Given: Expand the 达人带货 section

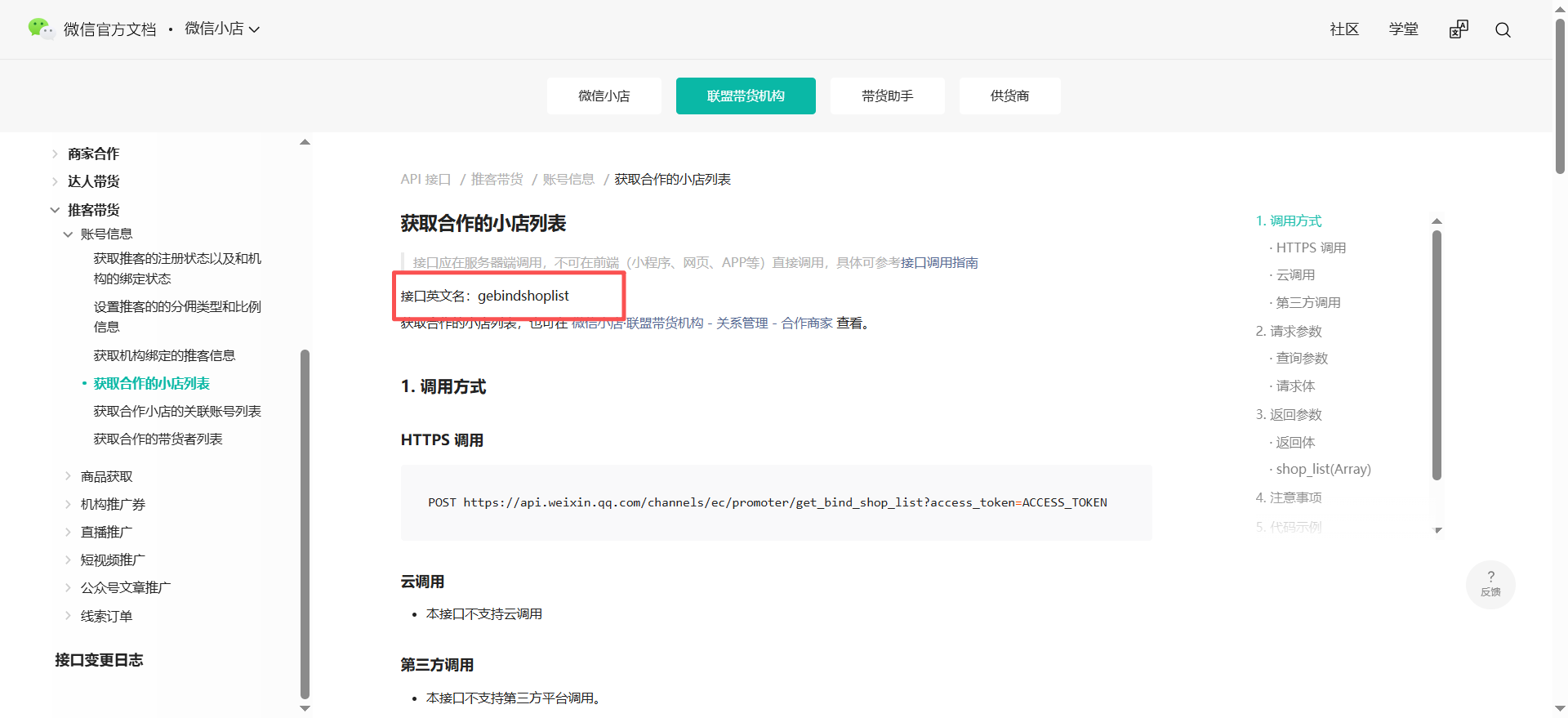Looking at the screenshot, I should (55, 181).
